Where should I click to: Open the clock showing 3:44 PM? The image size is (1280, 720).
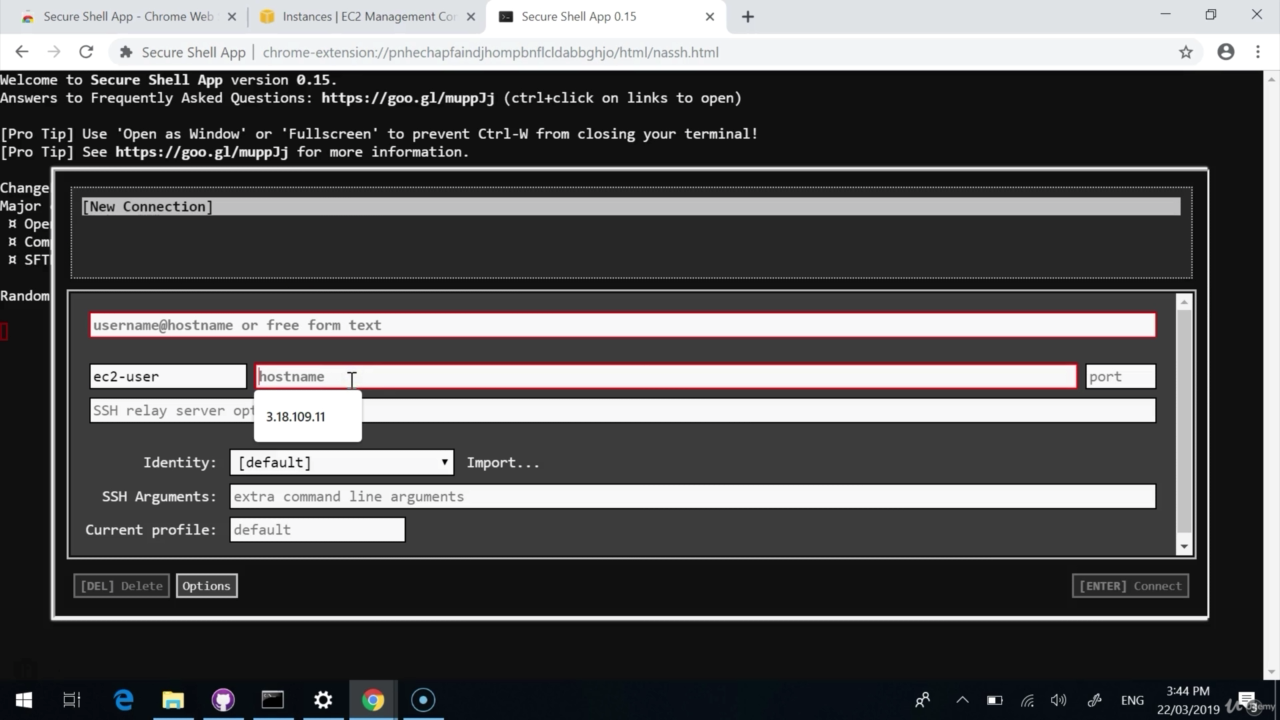click(x=1188, y=700)
